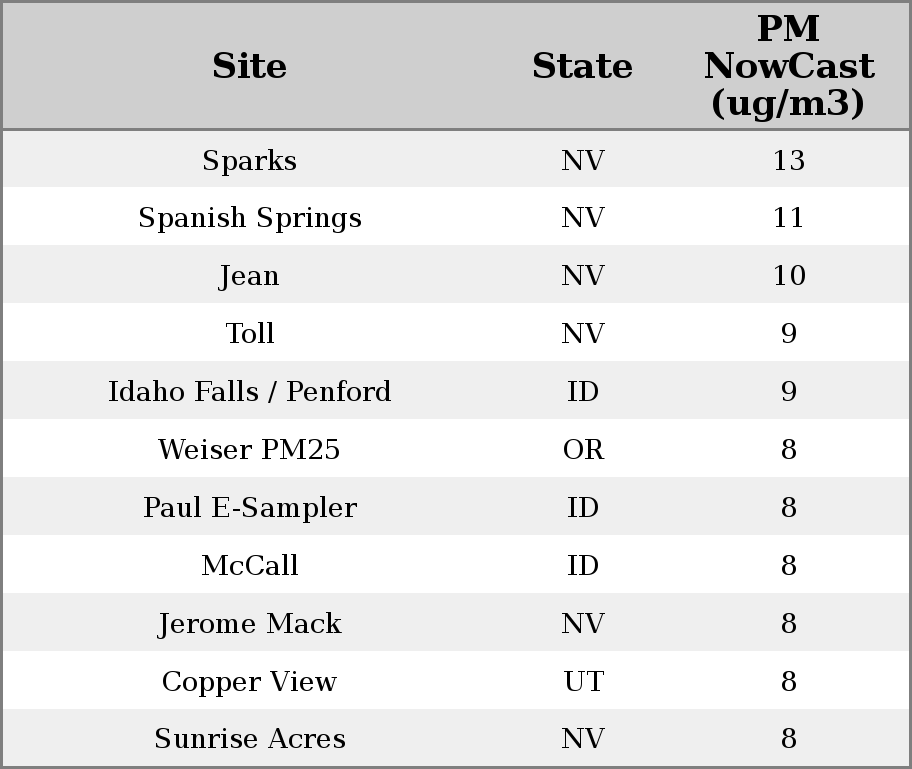This screenshot has width=912, height=769.
Task: Select the McCall site cell
Action: (249, 566)
